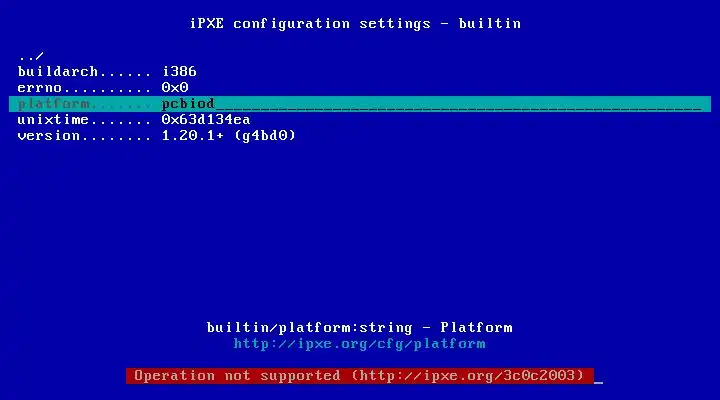Click the red Operation not supported error bar
Image resolution: width=720 pixels, height=400 pixels.
[x=360, y=376]
